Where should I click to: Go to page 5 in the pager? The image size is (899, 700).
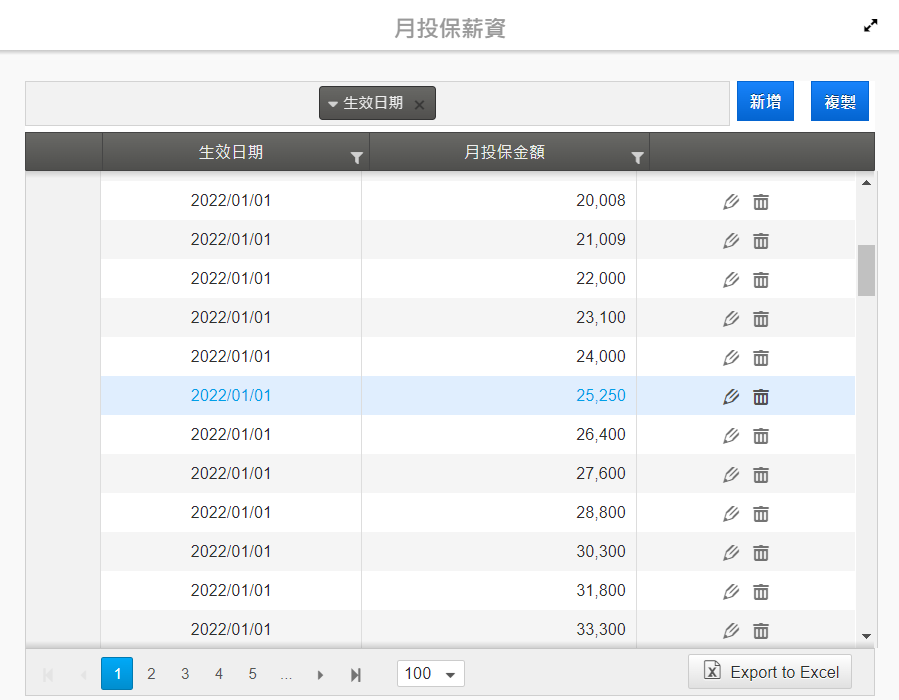(252, 674)
